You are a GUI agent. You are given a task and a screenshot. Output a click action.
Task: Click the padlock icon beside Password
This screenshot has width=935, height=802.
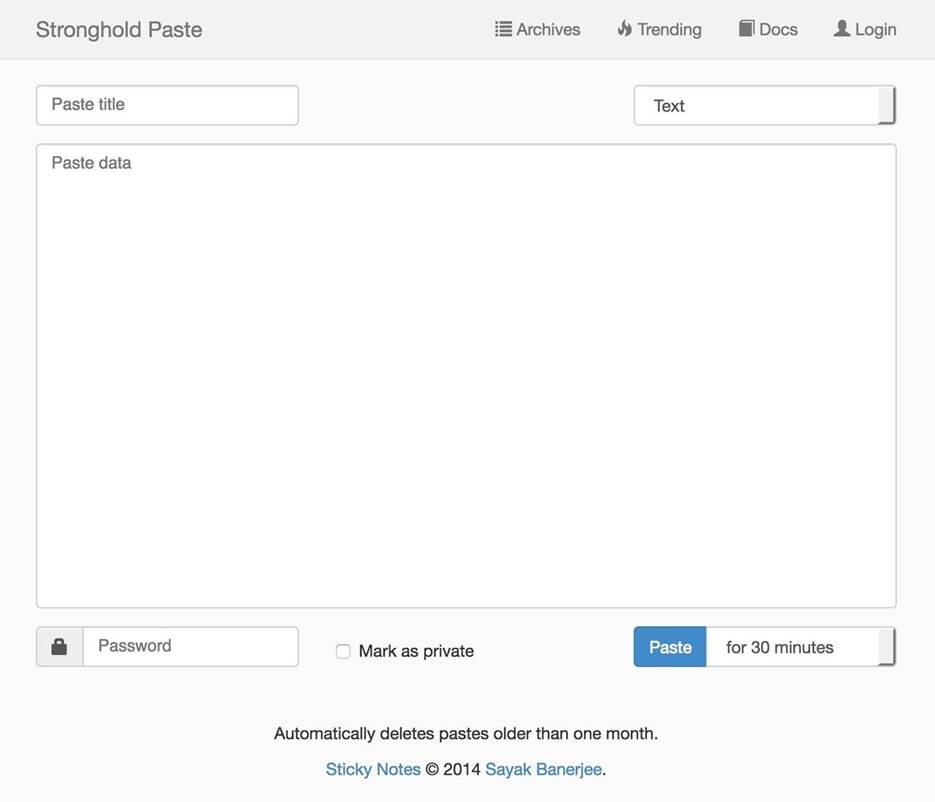(x=59, y=647)
